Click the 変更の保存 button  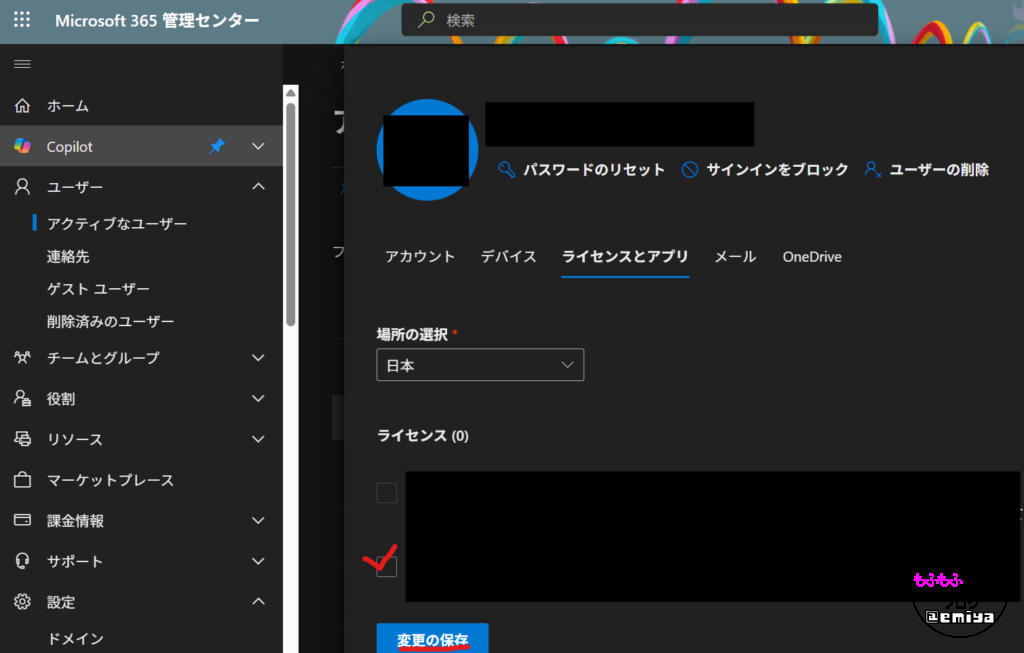click(x=432, y=638)
